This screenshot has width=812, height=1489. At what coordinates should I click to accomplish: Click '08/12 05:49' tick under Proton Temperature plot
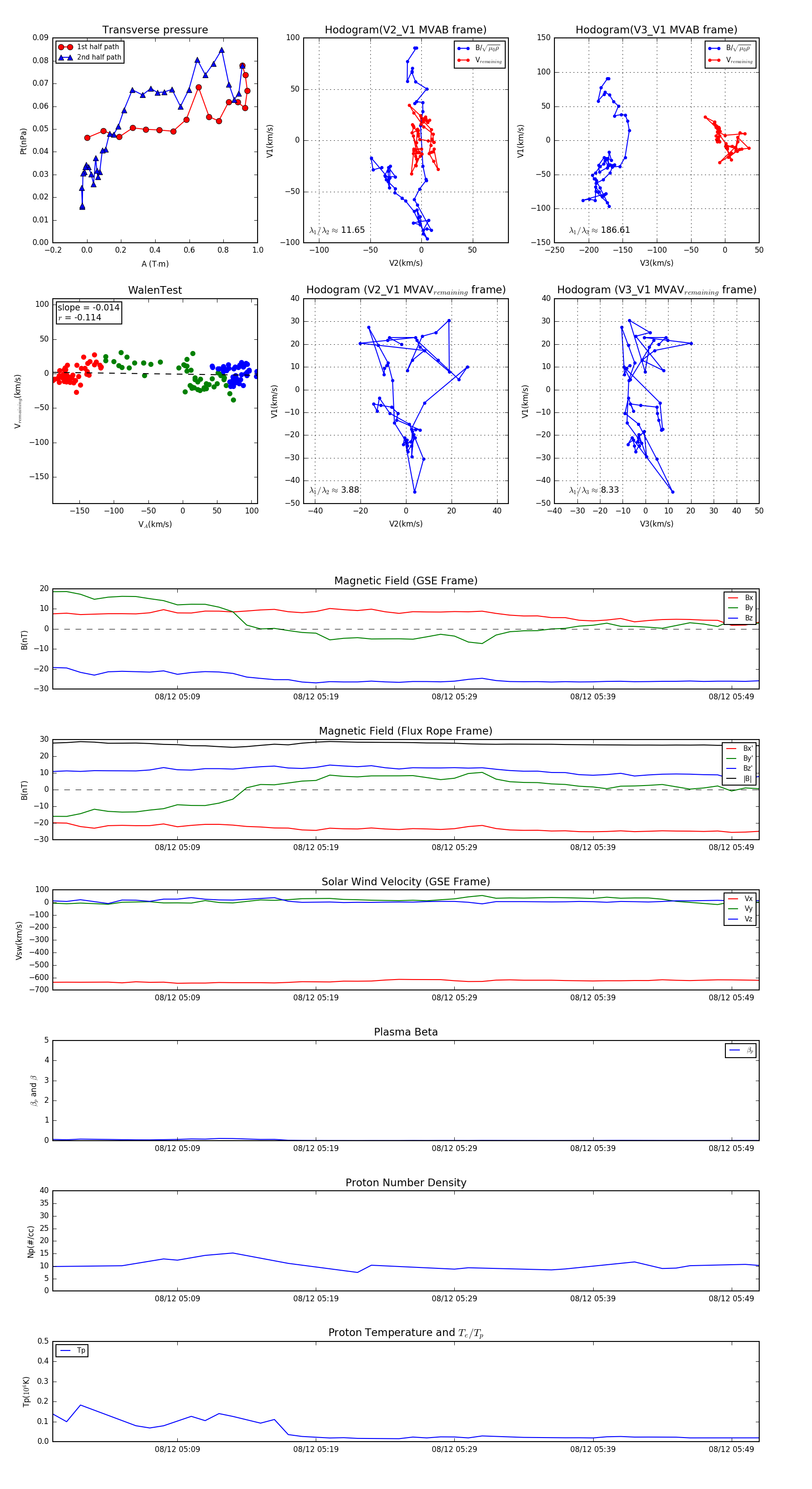(x=731, y=1449)
